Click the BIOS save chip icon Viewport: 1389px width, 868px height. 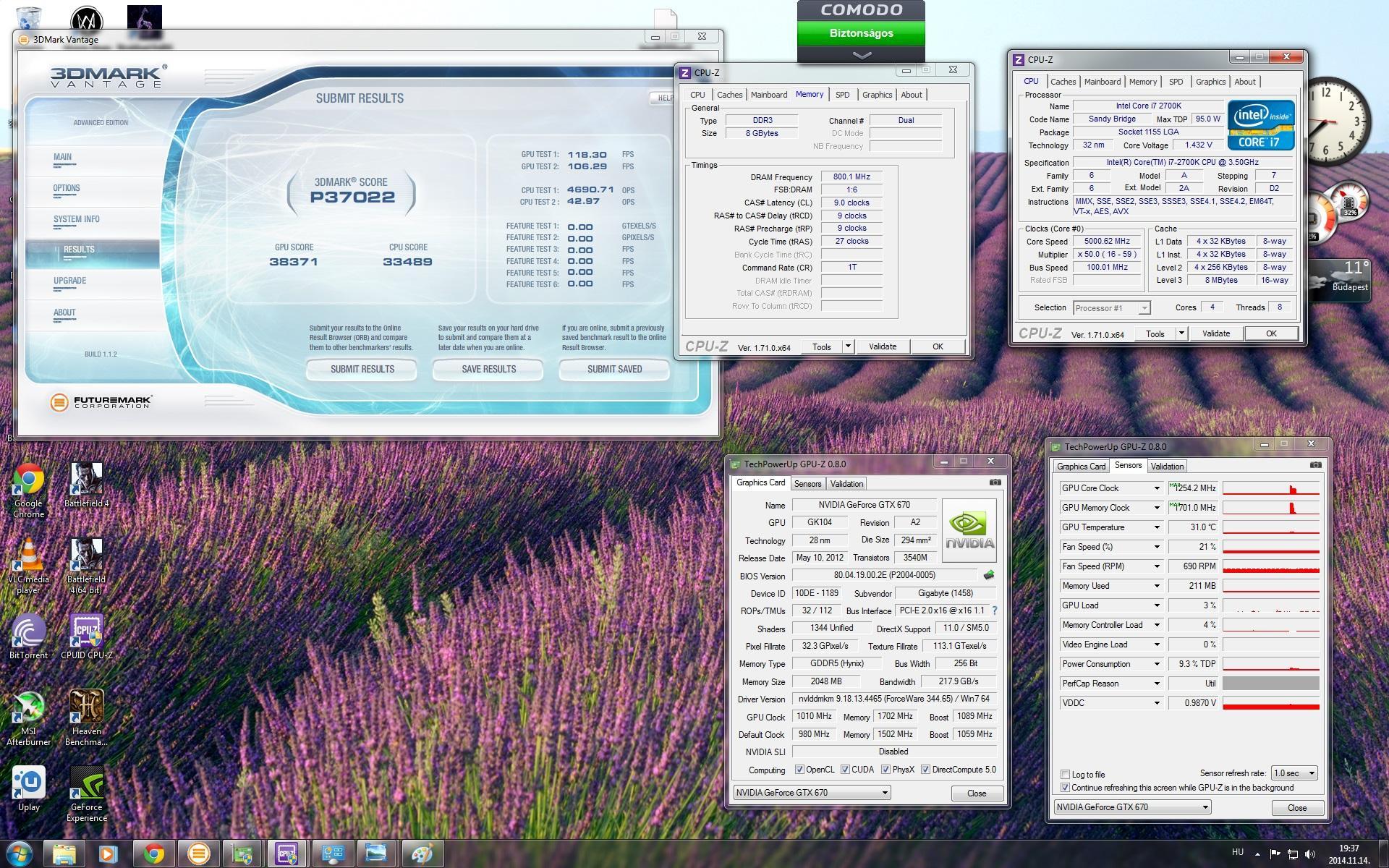pos(989,575)
